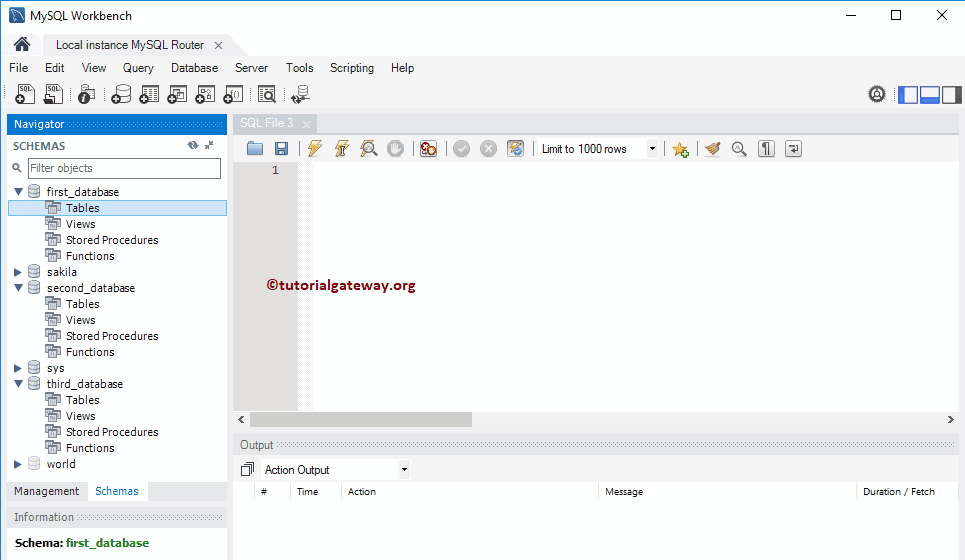Create a new function icon

click(x=233, y=94)
